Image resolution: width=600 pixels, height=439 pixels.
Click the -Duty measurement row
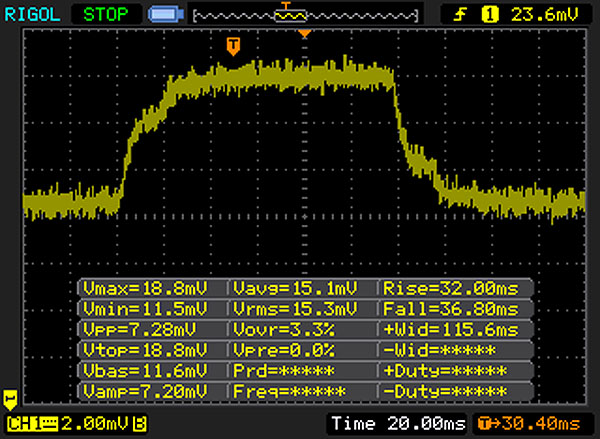pyautogui.click(x=445, y=392)
